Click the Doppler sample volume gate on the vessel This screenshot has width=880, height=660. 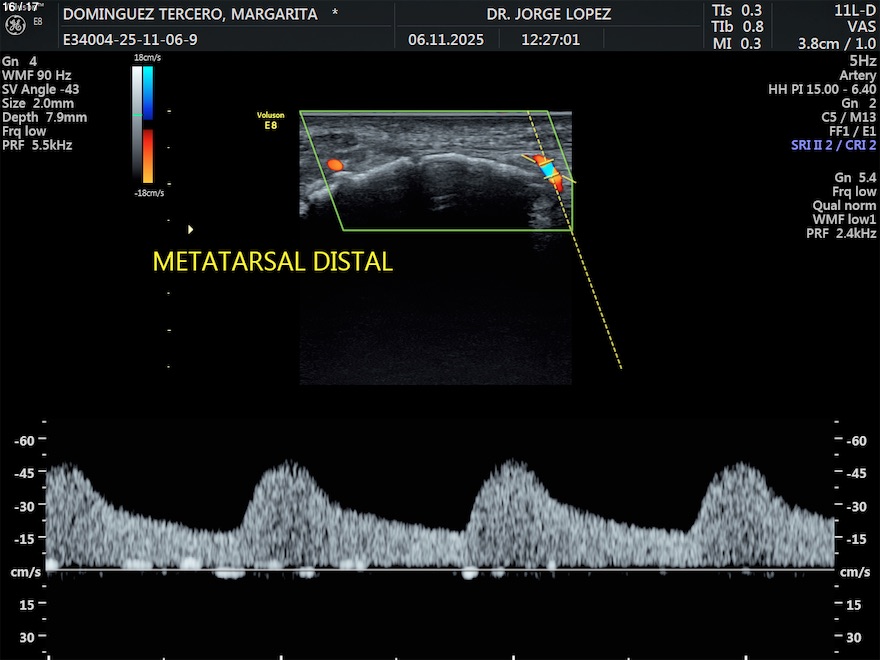click(549, 171)
